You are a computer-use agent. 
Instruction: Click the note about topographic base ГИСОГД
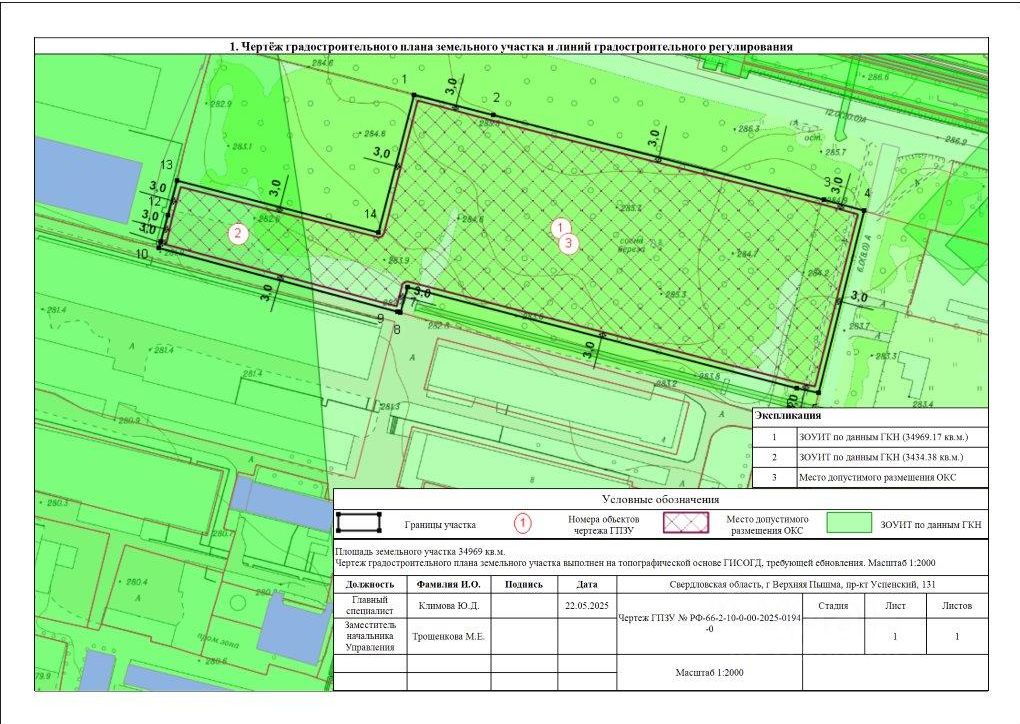tap(635, 563)
